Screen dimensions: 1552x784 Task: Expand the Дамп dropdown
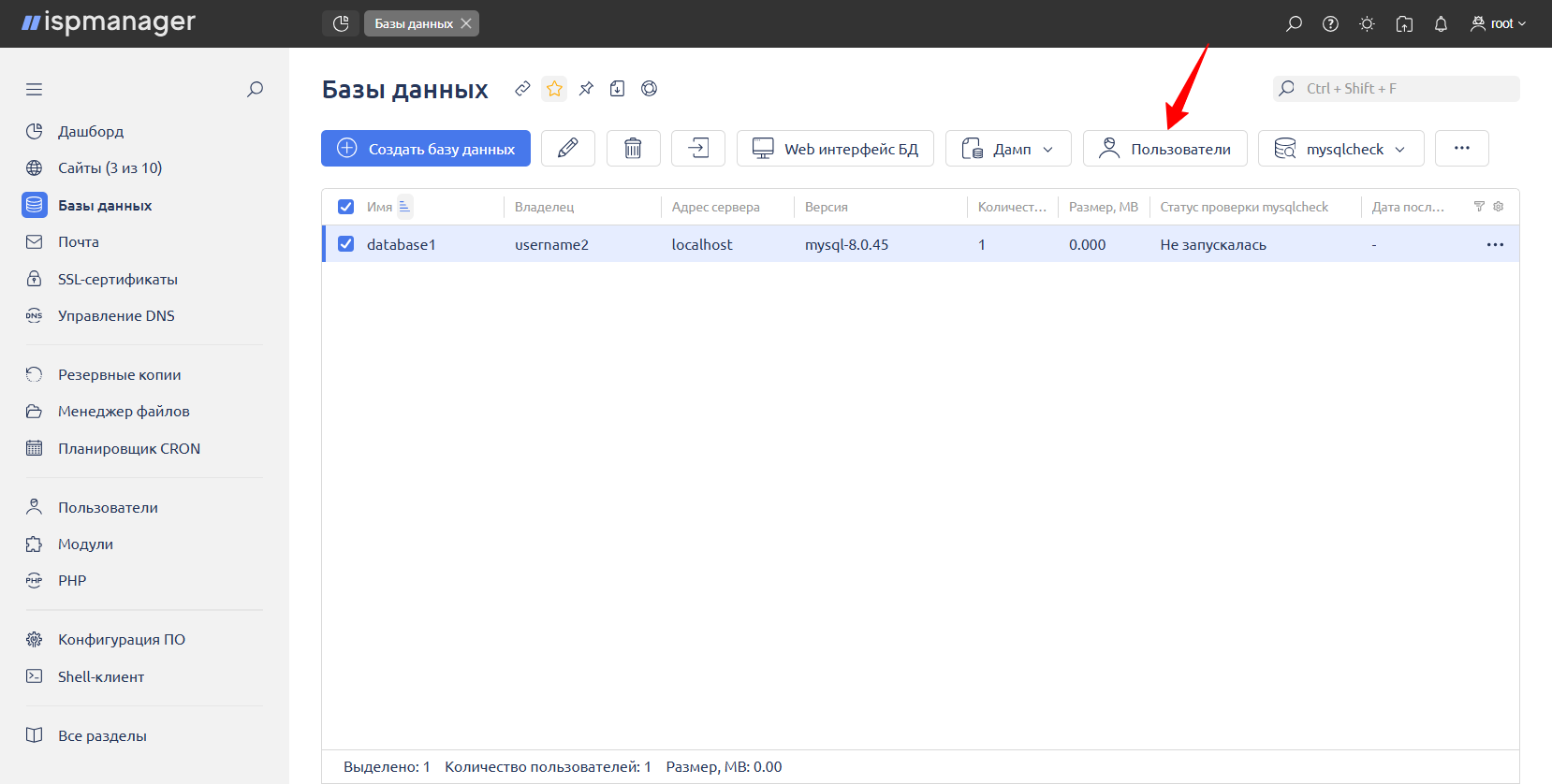click(1008, 149)
